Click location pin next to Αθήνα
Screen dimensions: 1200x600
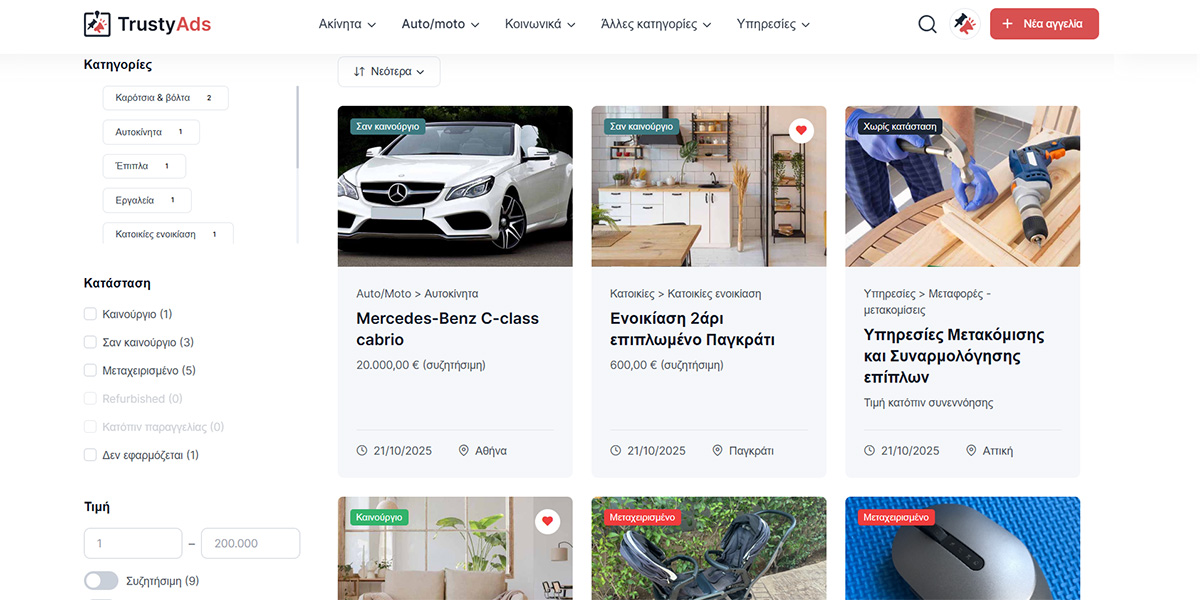point(464,451)
